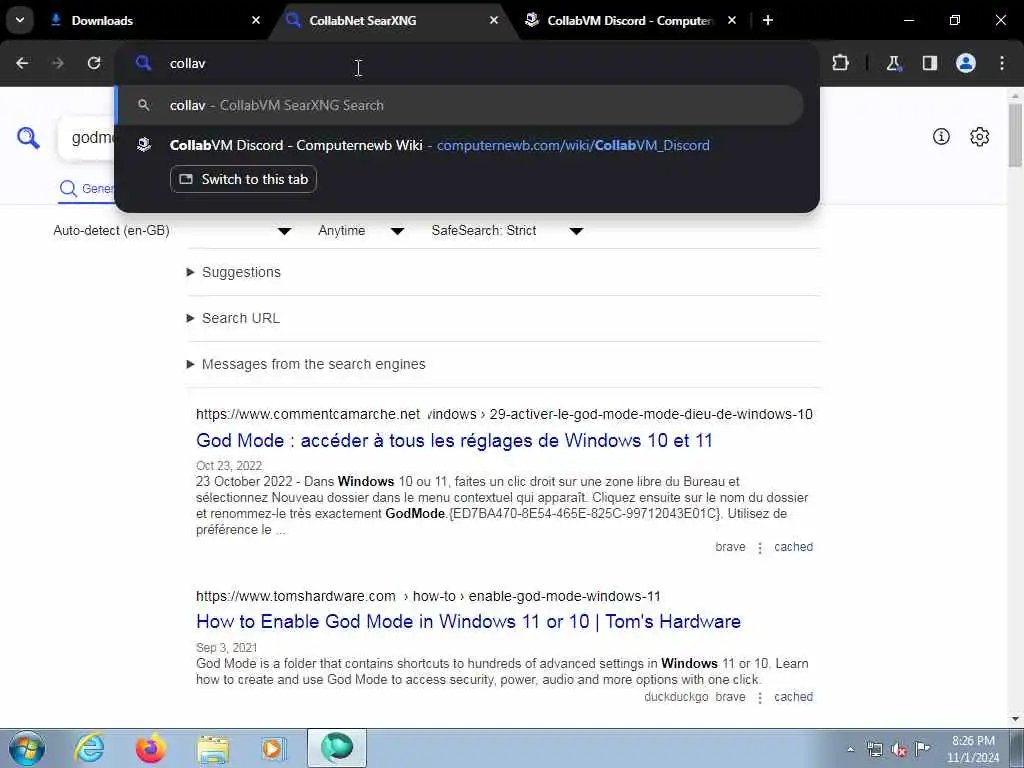This screenshot has height=768, width=1024.
Task: Open cached link of Tom's Hardware result
Action: (x=793, y=697)
